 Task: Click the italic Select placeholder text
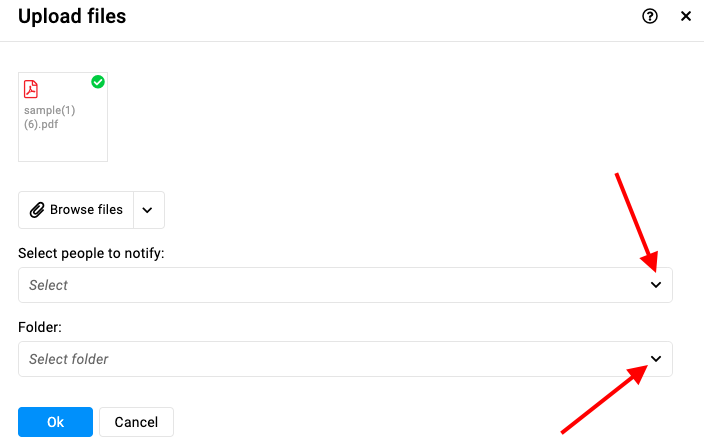[x=48, y=285]
